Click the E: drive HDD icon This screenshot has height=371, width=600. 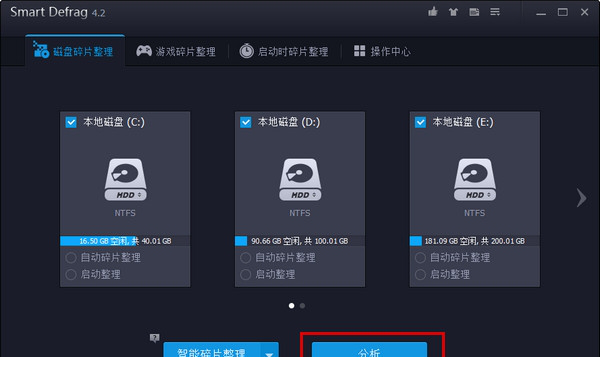[x=475, y=179]
